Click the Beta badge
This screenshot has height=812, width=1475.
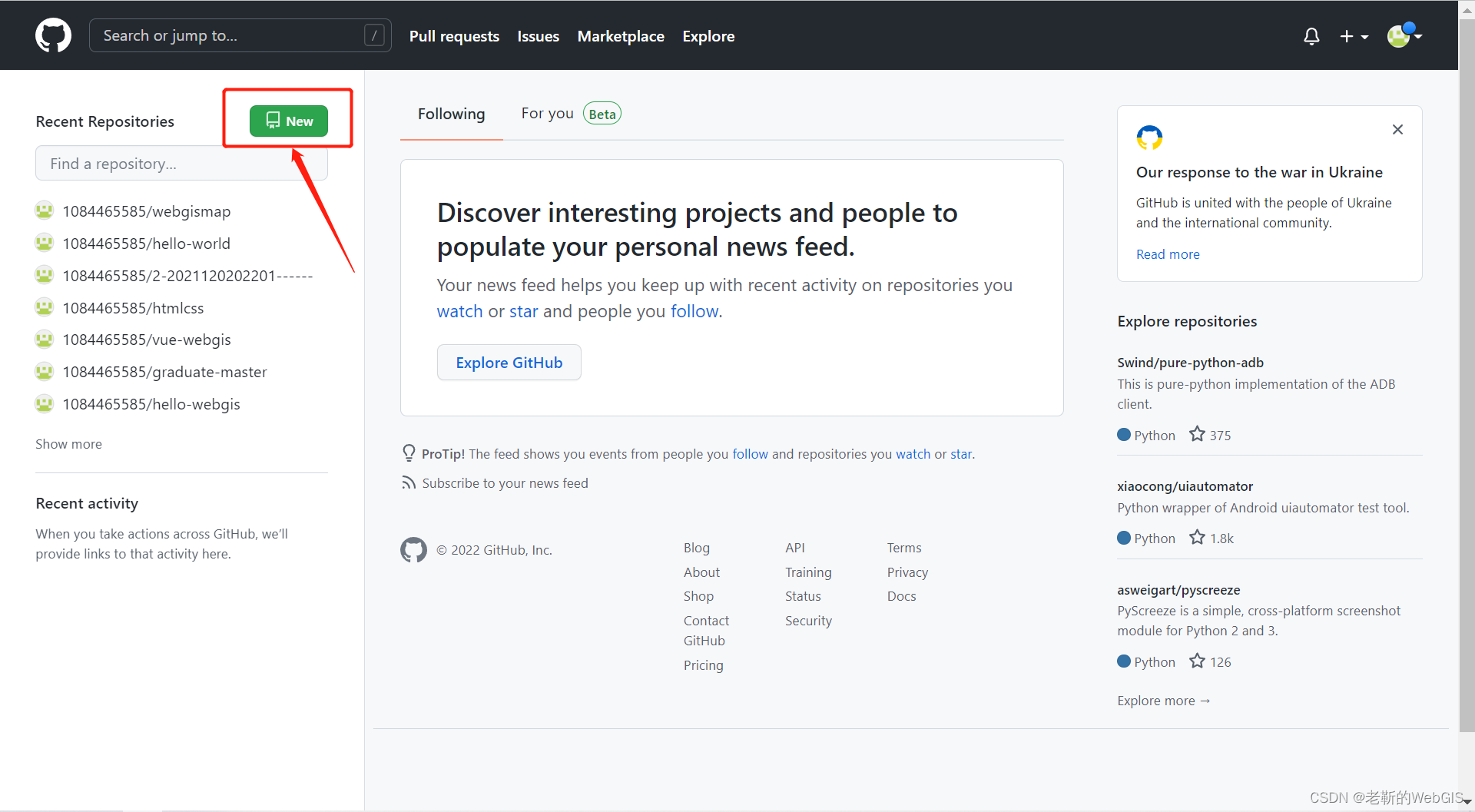tap(602, 114)
